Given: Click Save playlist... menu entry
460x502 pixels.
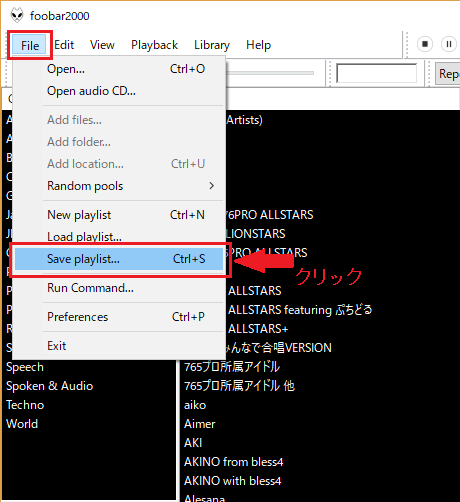Looking at the screenshot, I should point(119,259).
